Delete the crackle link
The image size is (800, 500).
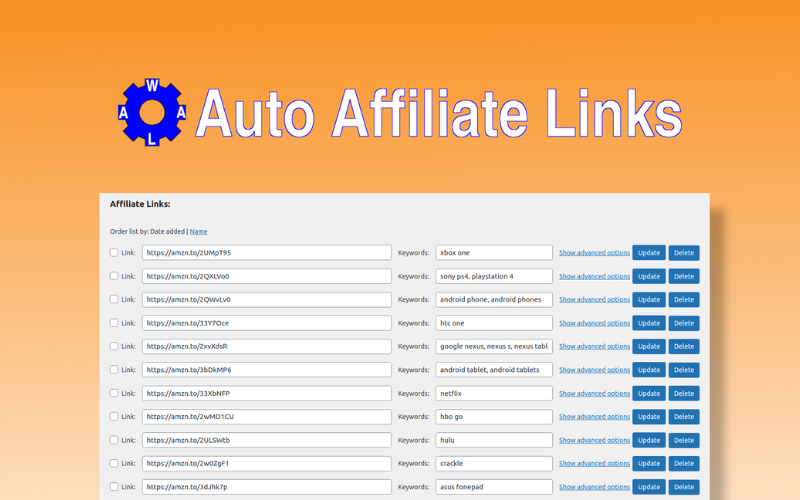(x=684, y=464)
